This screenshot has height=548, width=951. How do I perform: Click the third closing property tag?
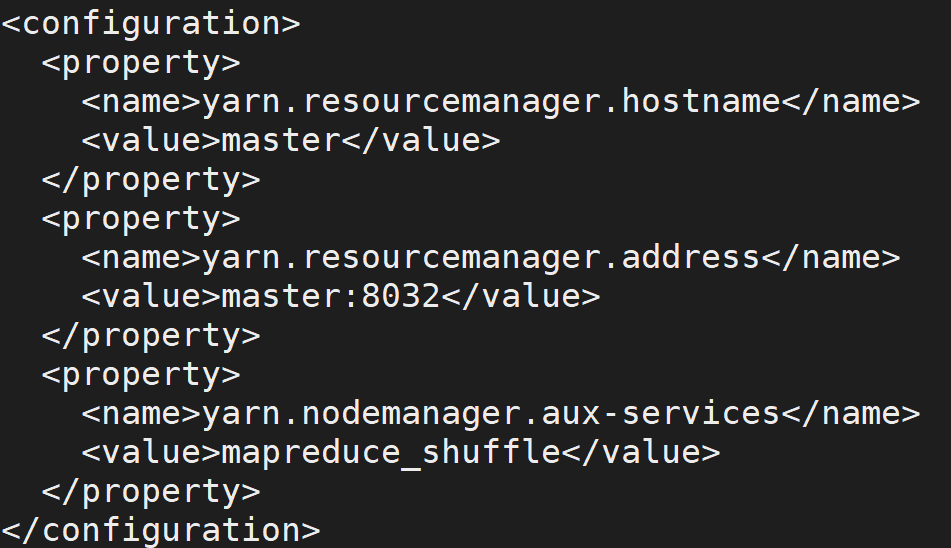point(151,493)
